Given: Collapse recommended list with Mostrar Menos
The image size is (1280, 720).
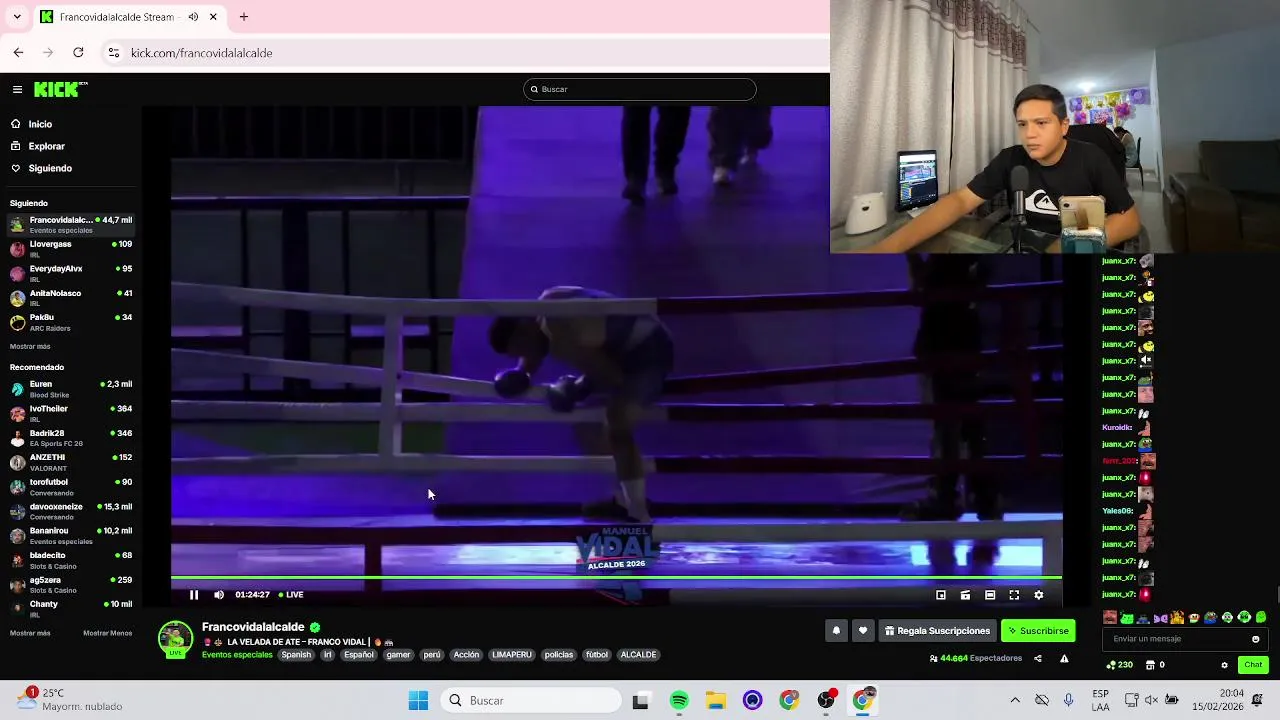Looking at the screenshot, I should click(107, 633).
